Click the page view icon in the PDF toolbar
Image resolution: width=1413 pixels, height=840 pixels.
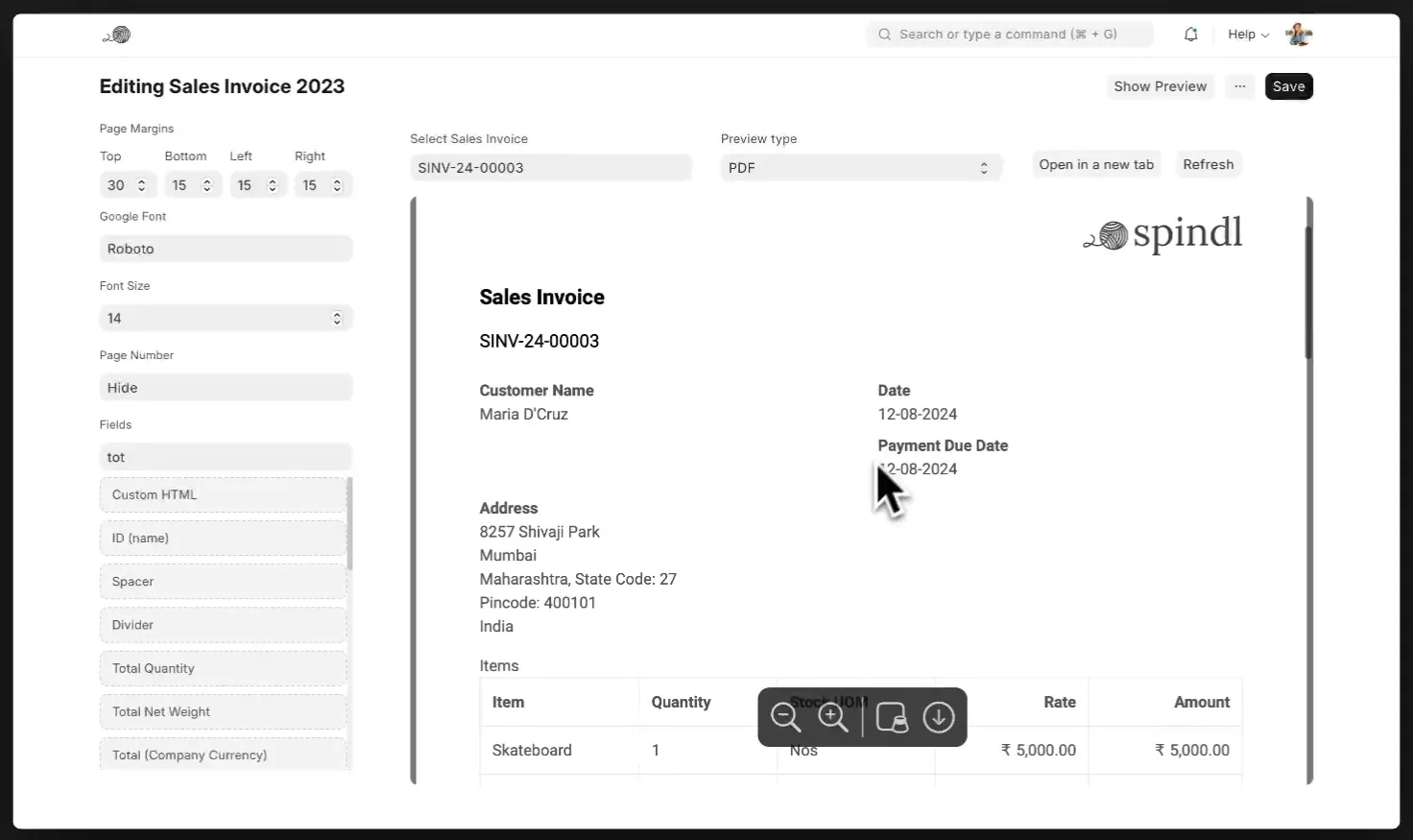pyautogui.click(x=892, y=717)
